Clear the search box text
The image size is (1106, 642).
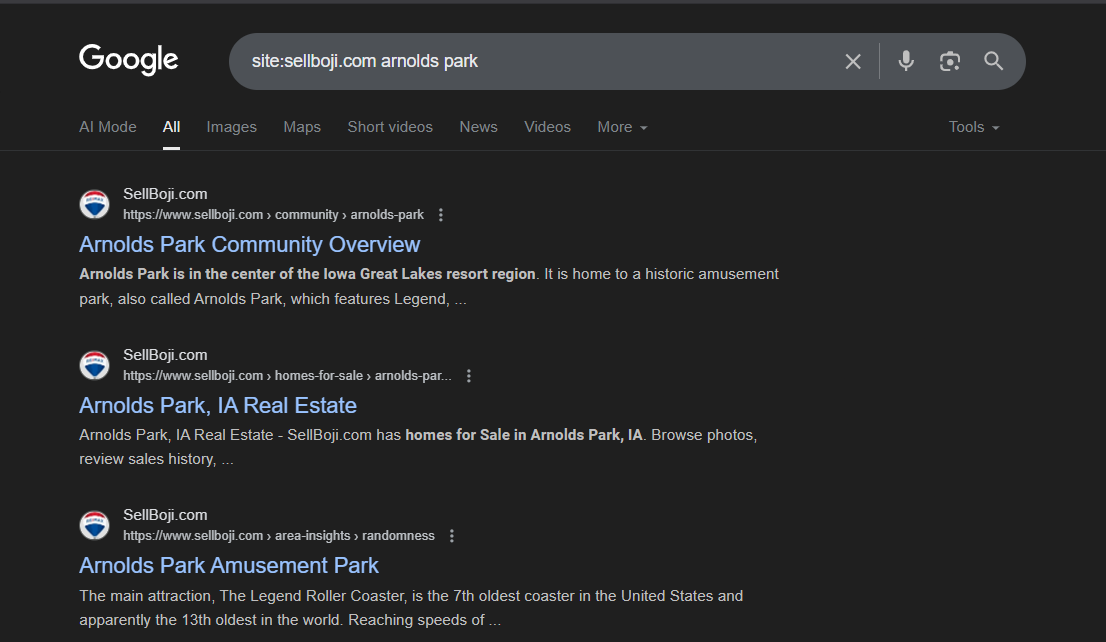click(x=853, y=62)
